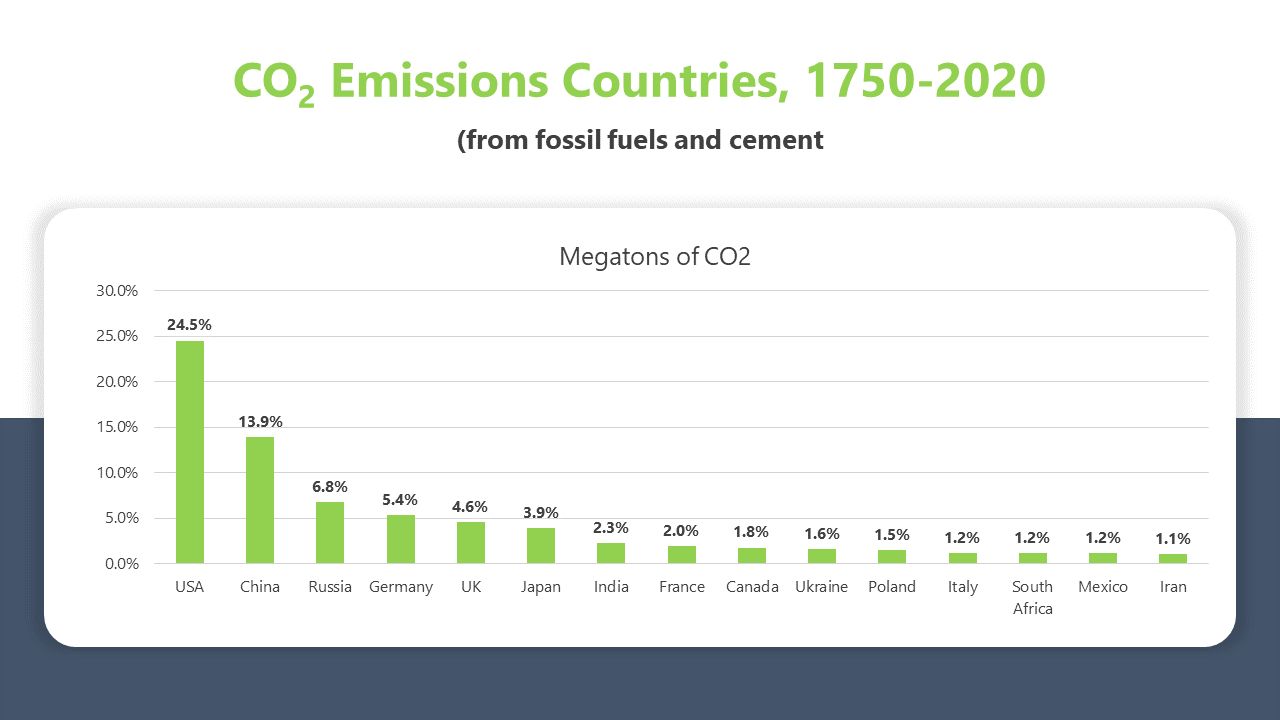Screen dimensions: 1280x720
Task: Select the Russia bar
Action: 330,532
